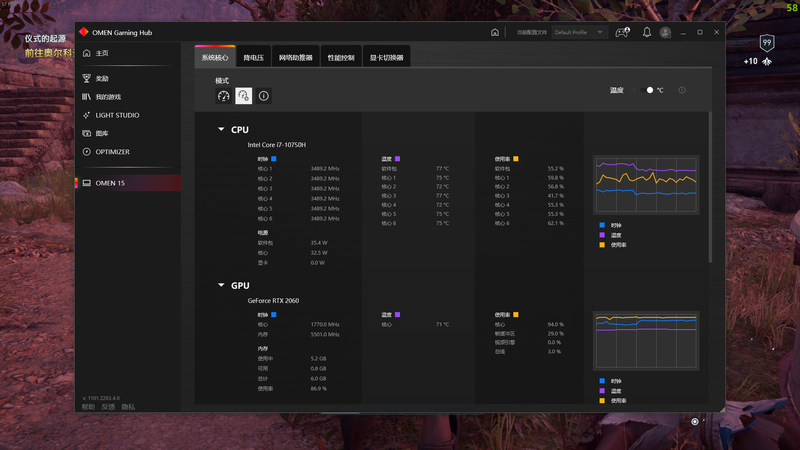Toggle temperature unit switch to °F
Image resolution: width=800 pixels, height=450 pixels.
pyautogui.click(x=645, y=90)
